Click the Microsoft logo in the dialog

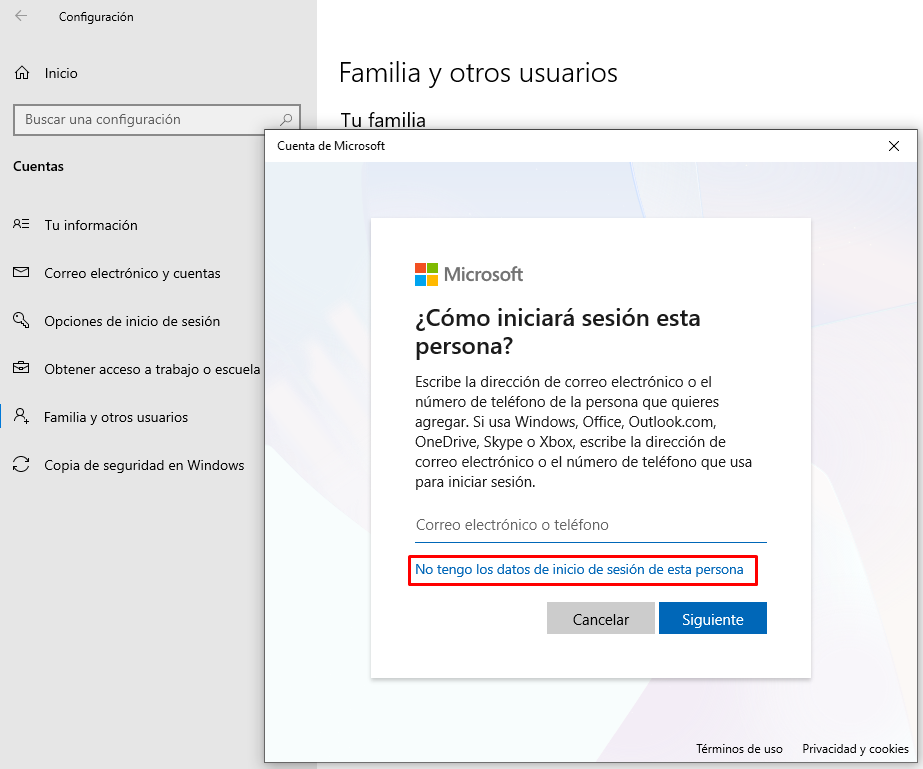point(426,274)
